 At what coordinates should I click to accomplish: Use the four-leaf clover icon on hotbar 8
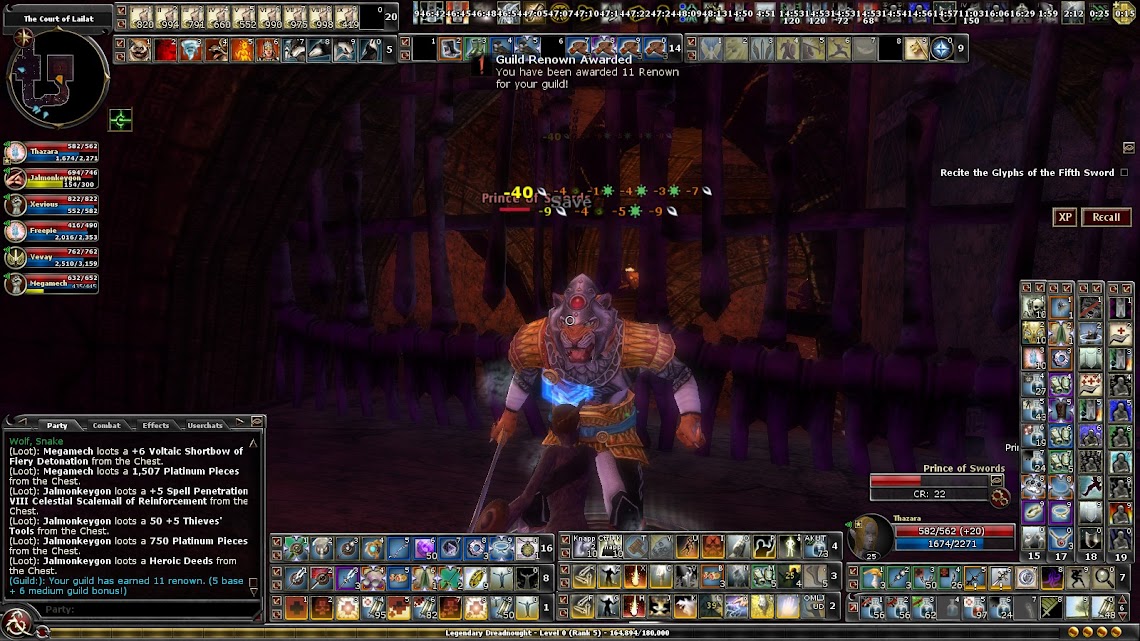click(x=450, y=578)
